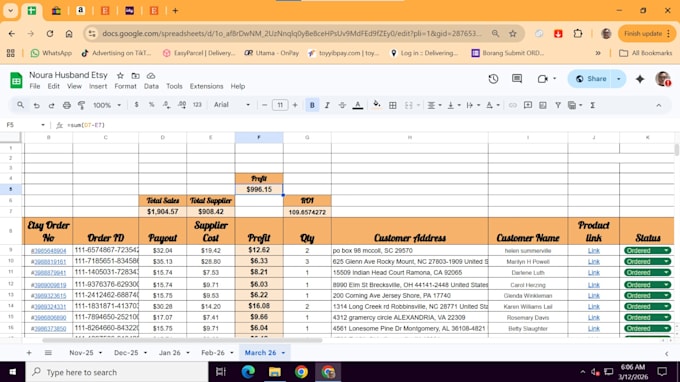
Task: Click the Share button
Action: pyautogui.click(x=591, y=79)
